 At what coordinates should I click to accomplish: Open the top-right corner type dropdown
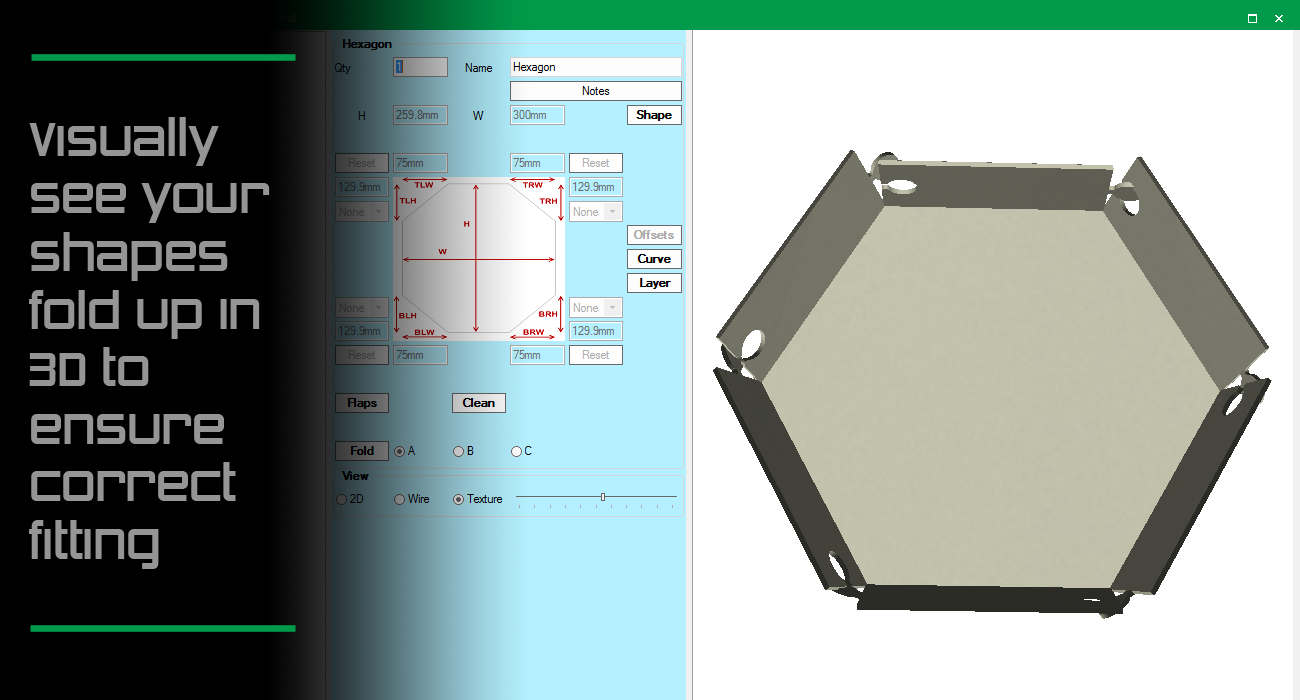(x=595, y=211)
